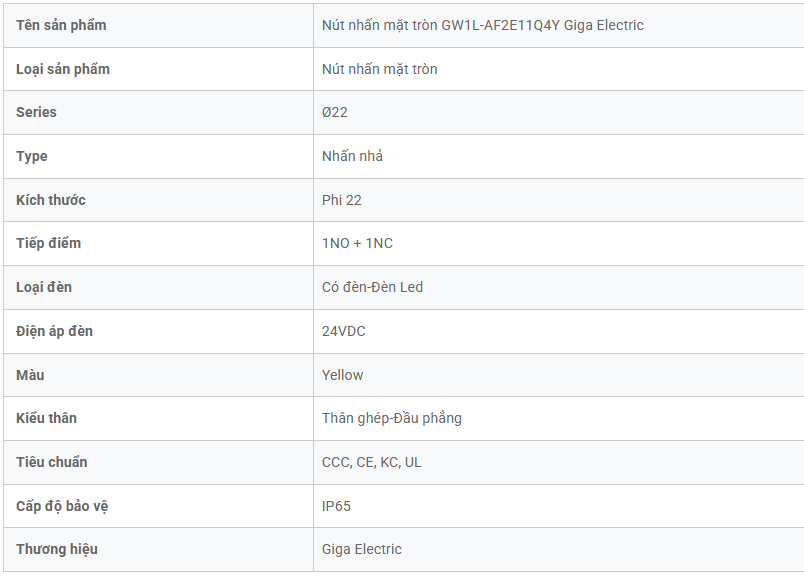The height and width of the screenshot is (576, 804).
Task: Select the Ø22 series value
Action: 335,112
